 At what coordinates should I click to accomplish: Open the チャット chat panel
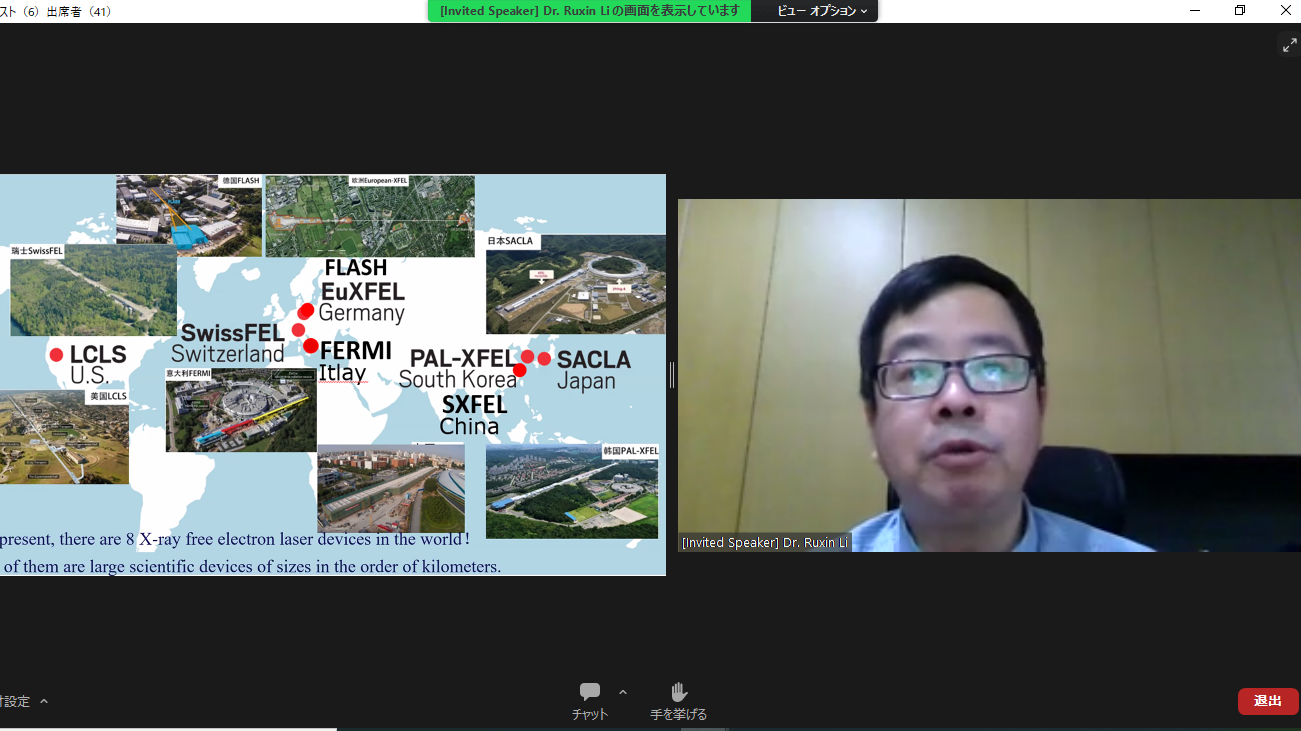point(590,701)
